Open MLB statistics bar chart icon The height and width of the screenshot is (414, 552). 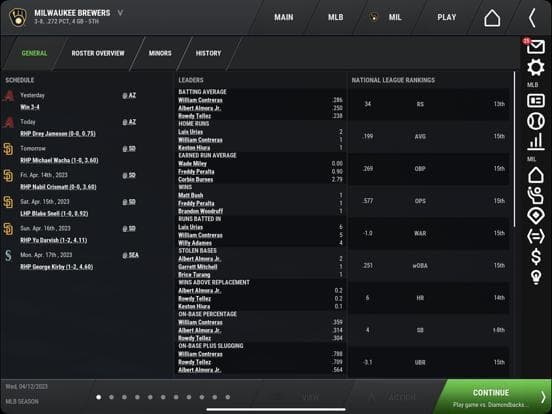pyautogui.click(x=536, y=142)
